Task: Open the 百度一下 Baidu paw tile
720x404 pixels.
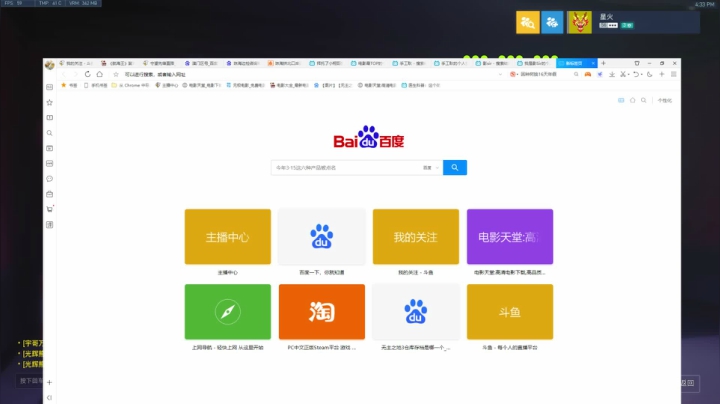Action: 322,237
